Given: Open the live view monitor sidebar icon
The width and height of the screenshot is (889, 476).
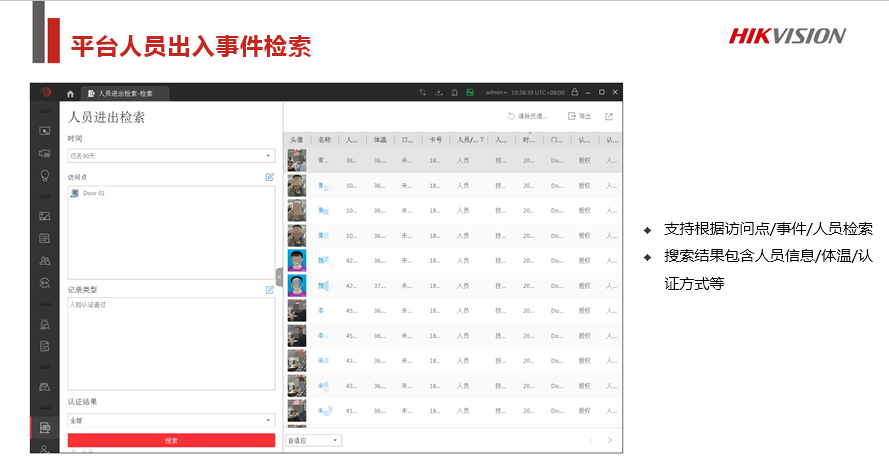Looking at the screenshot, I should point(45,131).
